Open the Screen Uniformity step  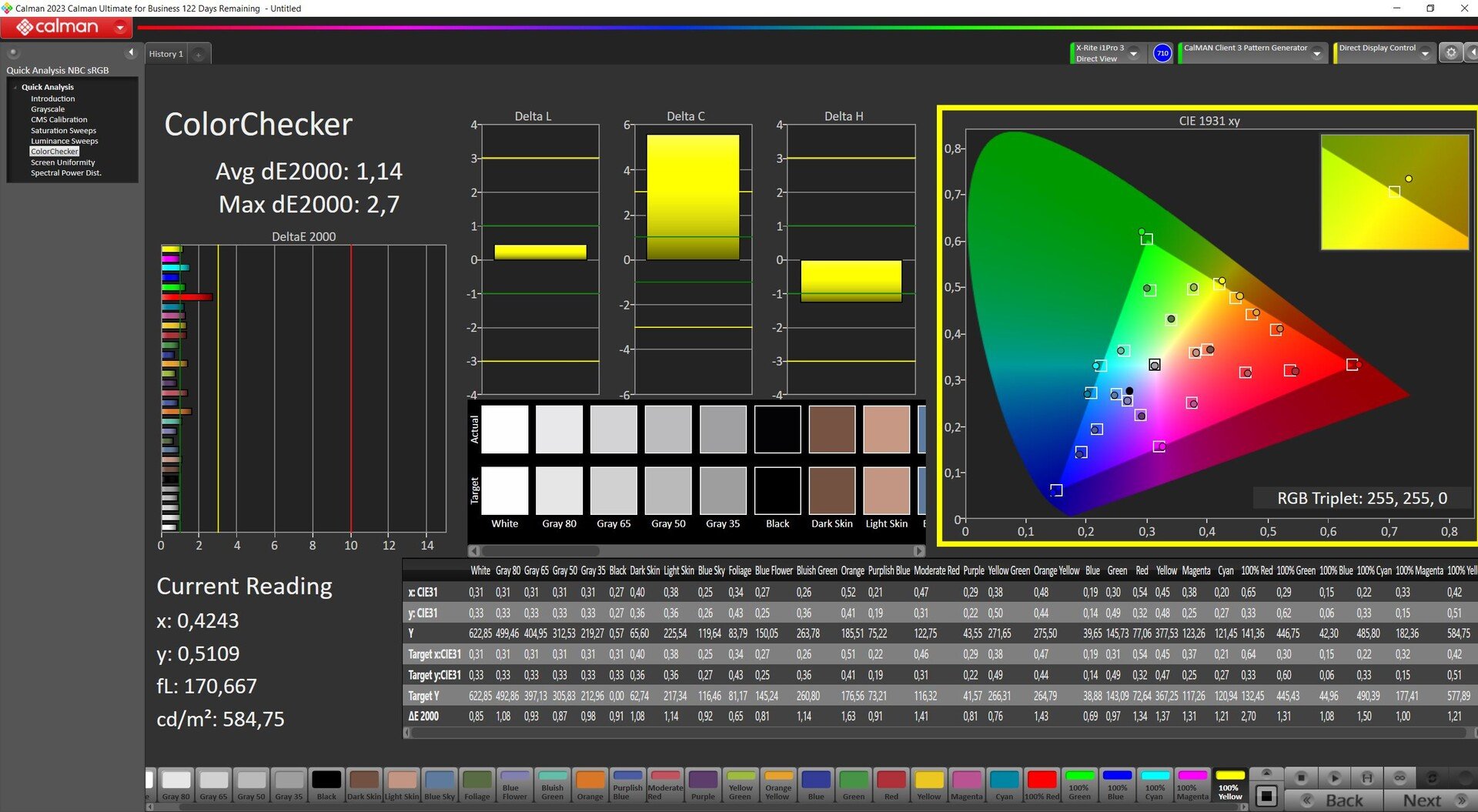point(62,162)
